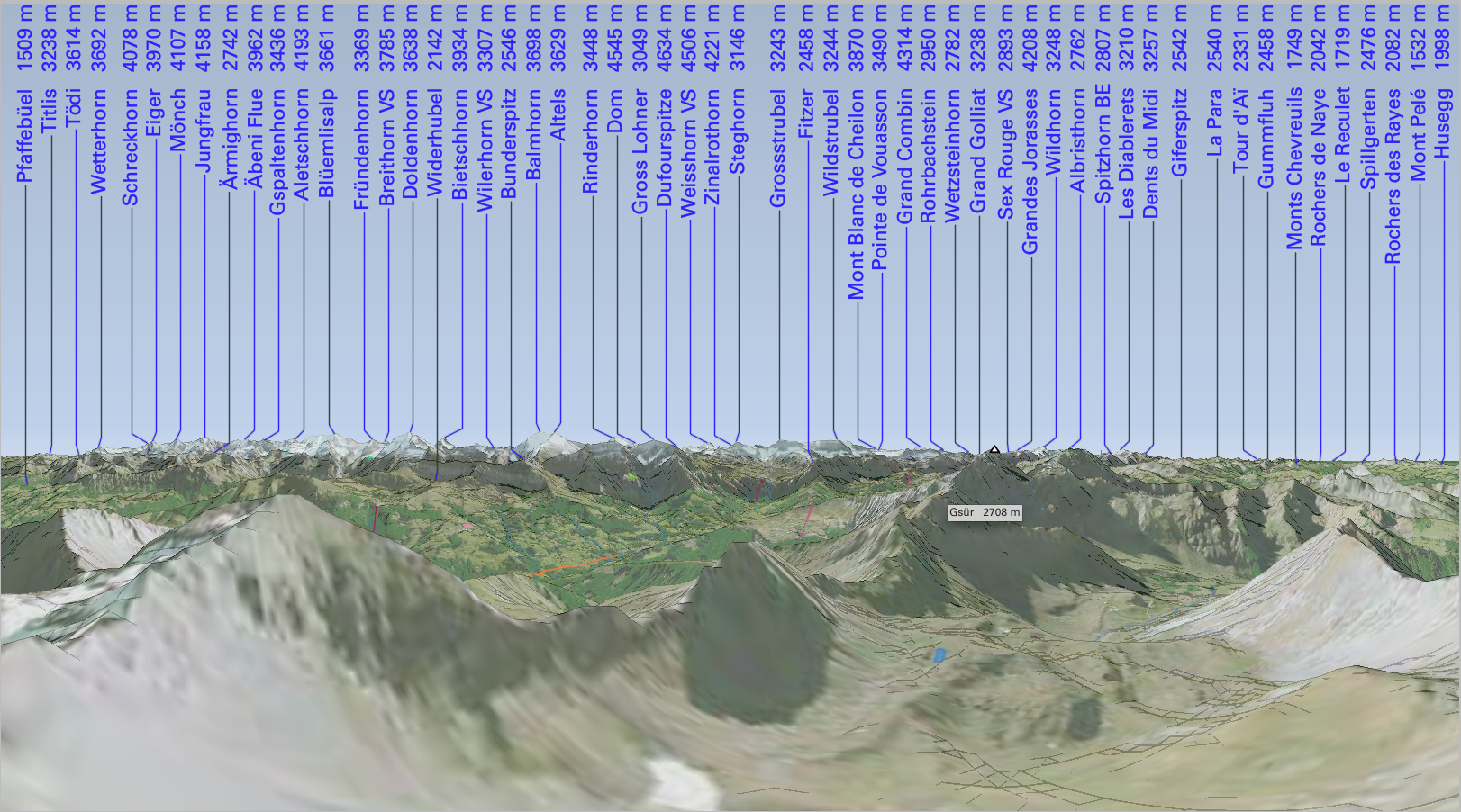Select the Mont Blanc de Cheilon label
This screenshot has width=1461, height=812.
point(857,194)
